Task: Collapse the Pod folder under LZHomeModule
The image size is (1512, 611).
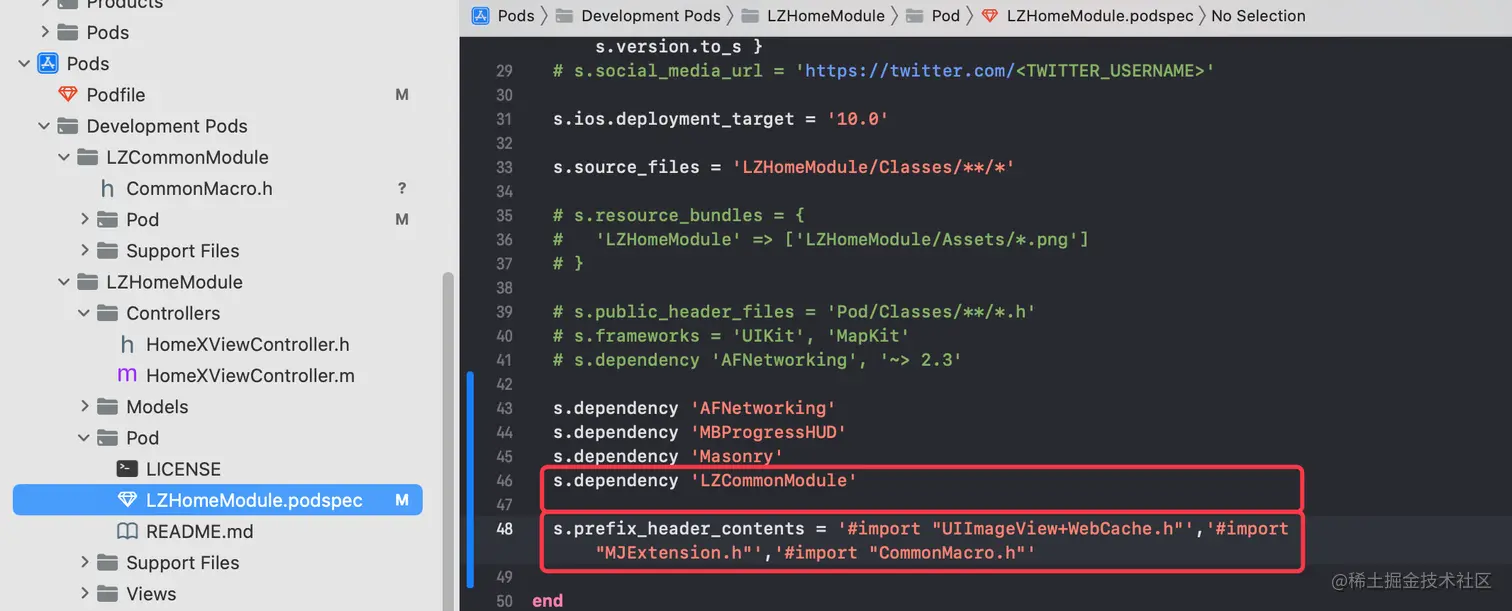Action: (84, 438)
